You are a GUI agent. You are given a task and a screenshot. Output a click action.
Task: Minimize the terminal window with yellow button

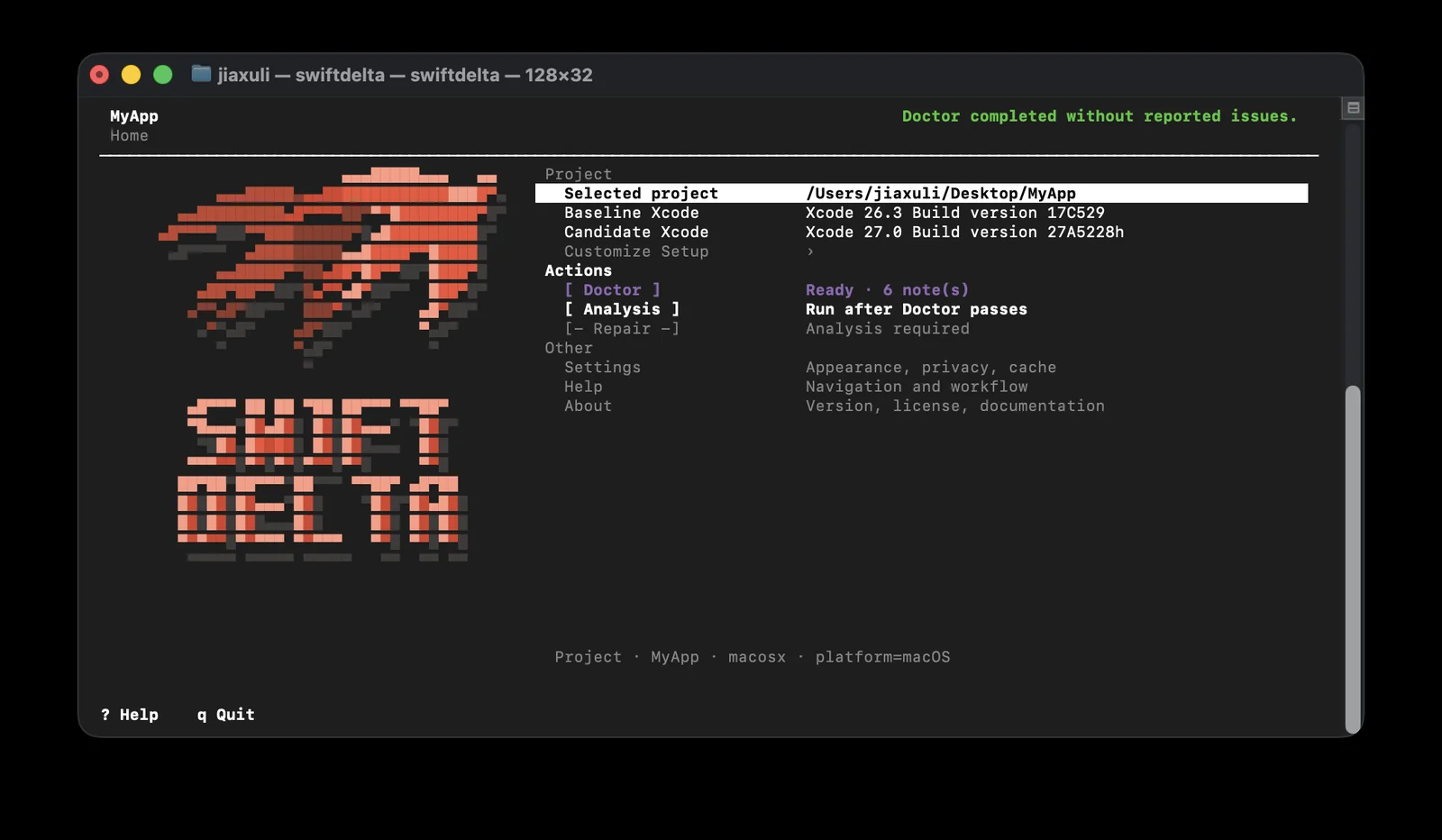pos(131,75)
